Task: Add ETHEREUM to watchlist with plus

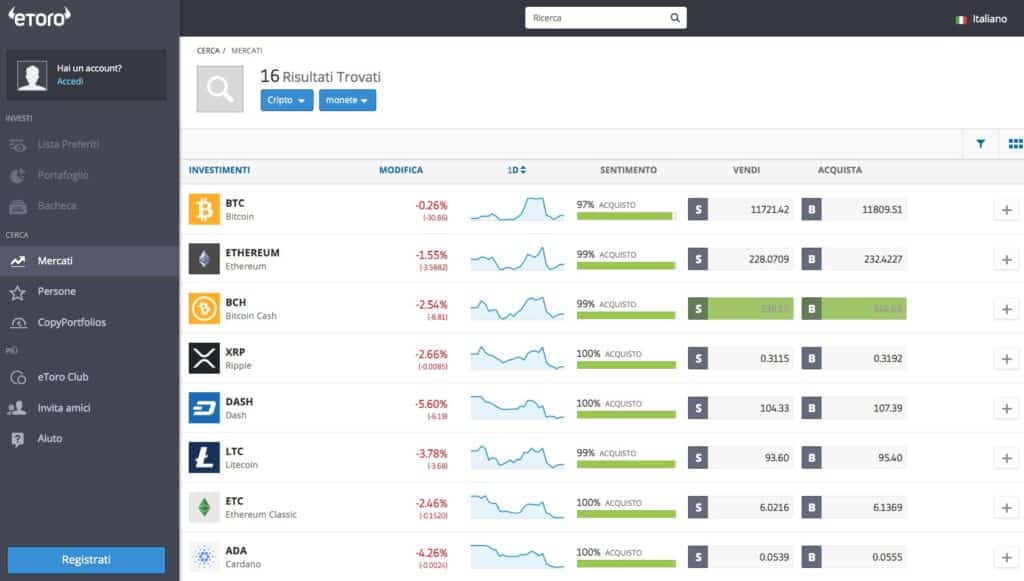Action: [x=1006, y=259]
